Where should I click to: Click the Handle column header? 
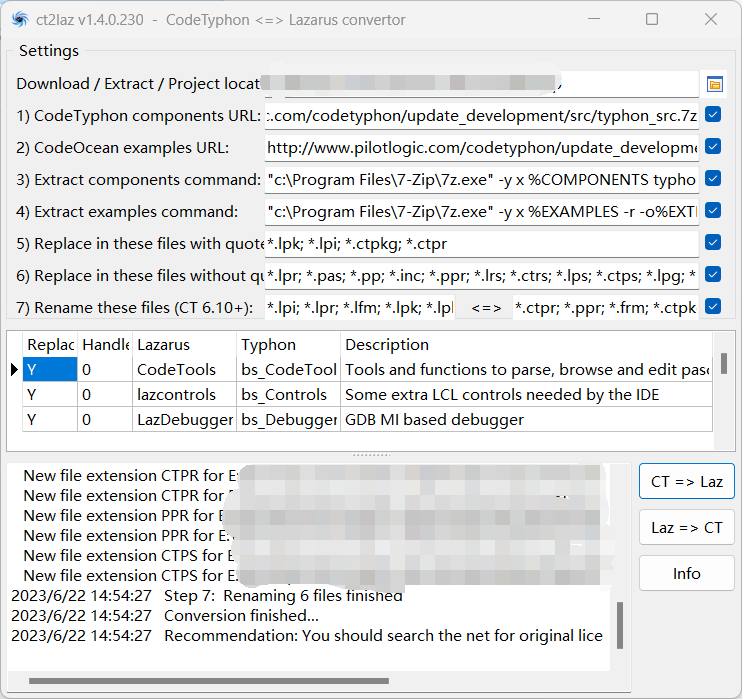(105, 345)
